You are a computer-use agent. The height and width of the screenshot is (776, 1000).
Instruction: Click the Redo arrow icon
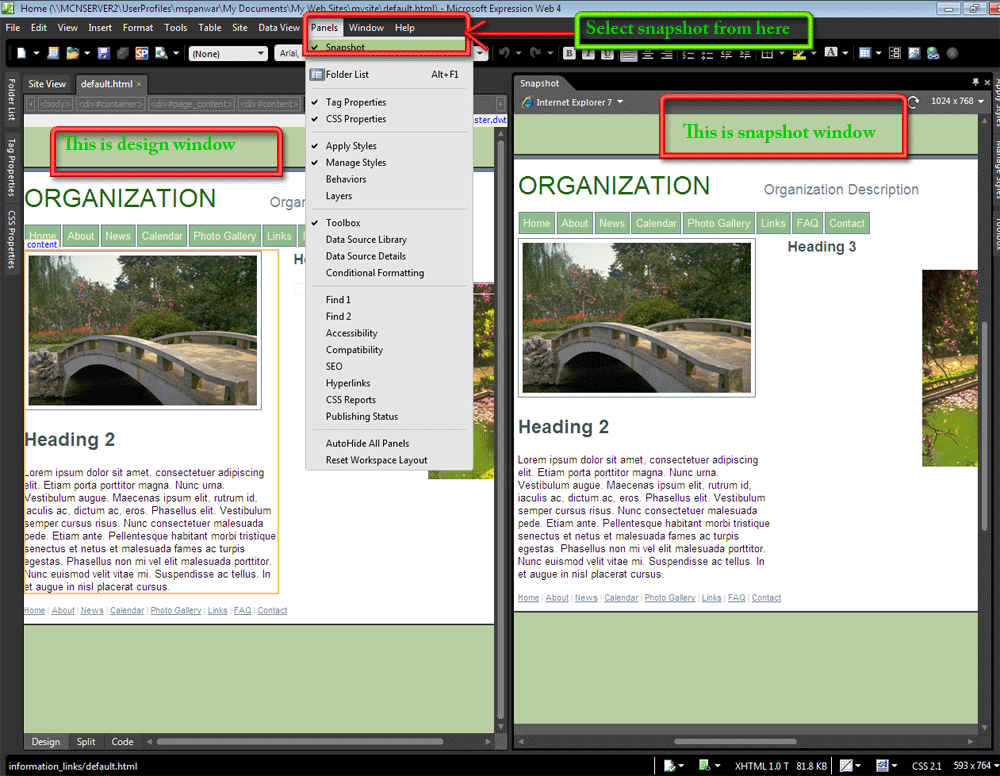[x=536, y=53]
